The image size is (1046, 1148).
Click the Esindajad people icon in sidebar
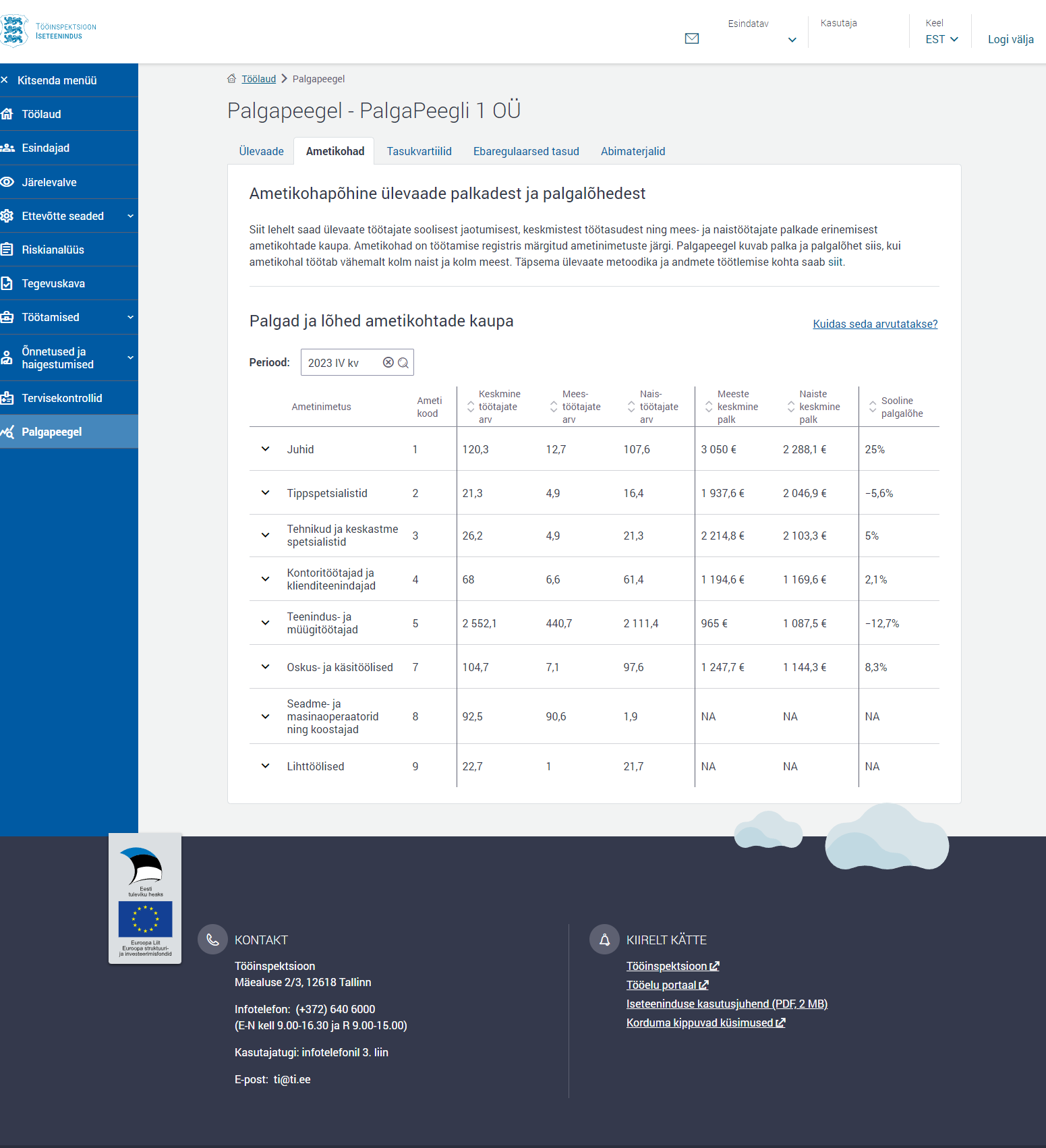(7, 148)
